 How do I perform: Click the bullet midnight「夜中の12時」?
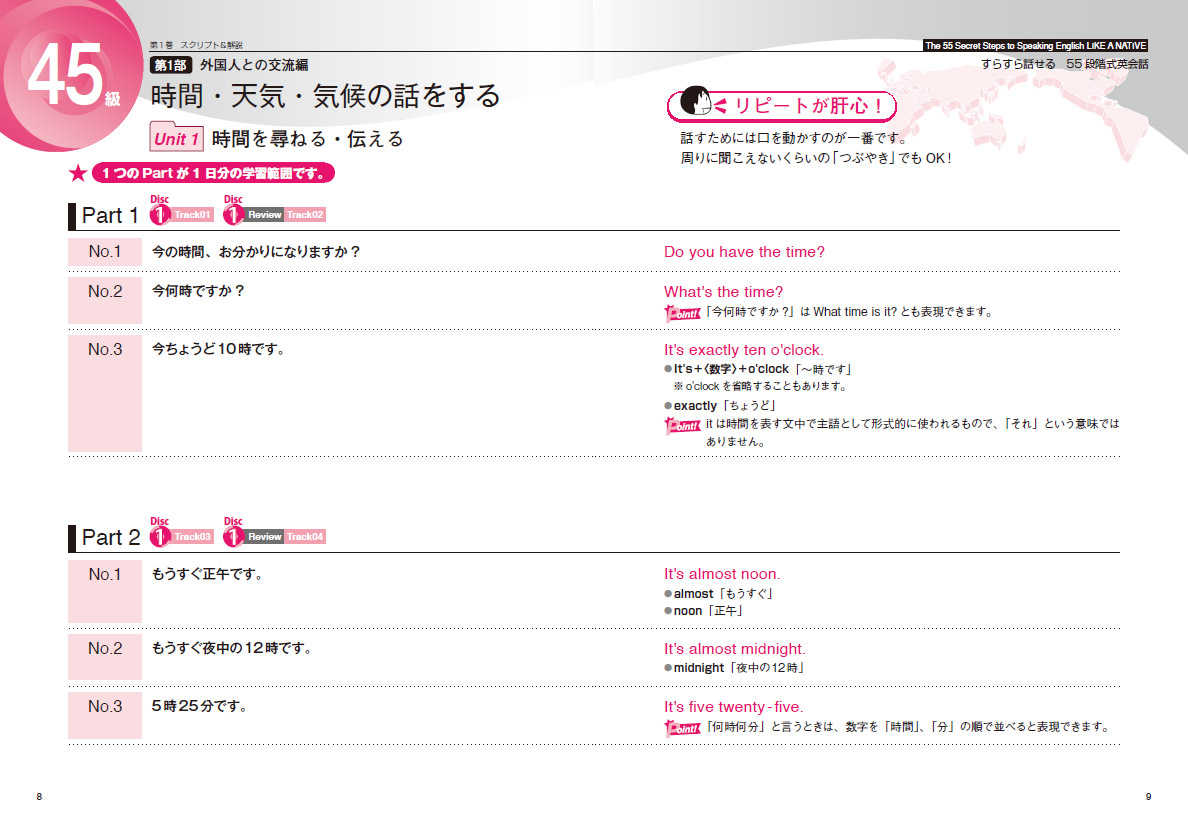pyautogui.click(x=735, y=668)
